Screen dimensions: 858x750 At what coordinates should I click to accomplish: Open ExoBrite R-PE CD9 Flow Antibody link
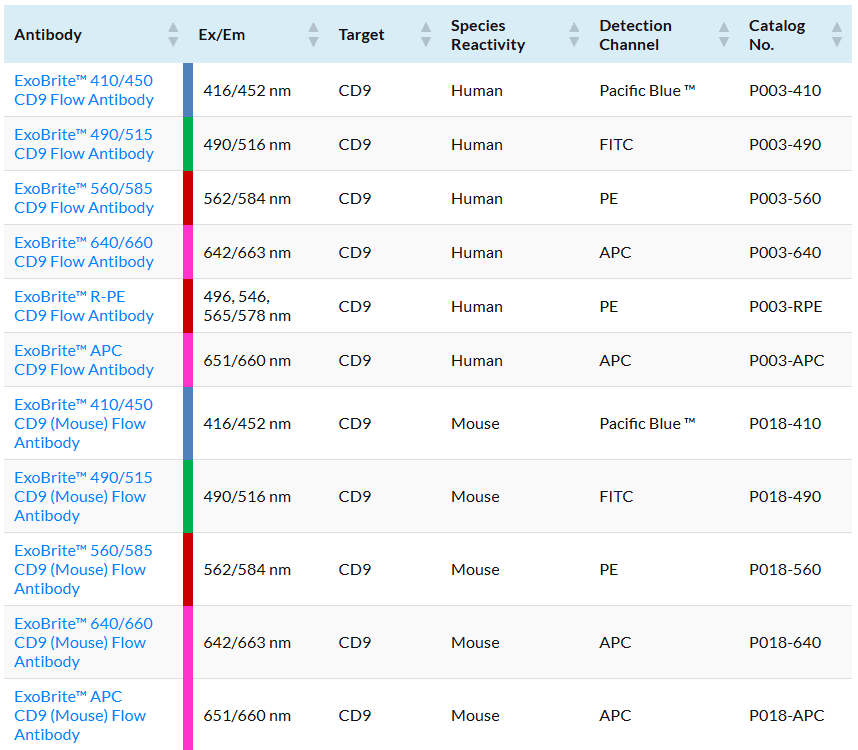coord(84,306)
